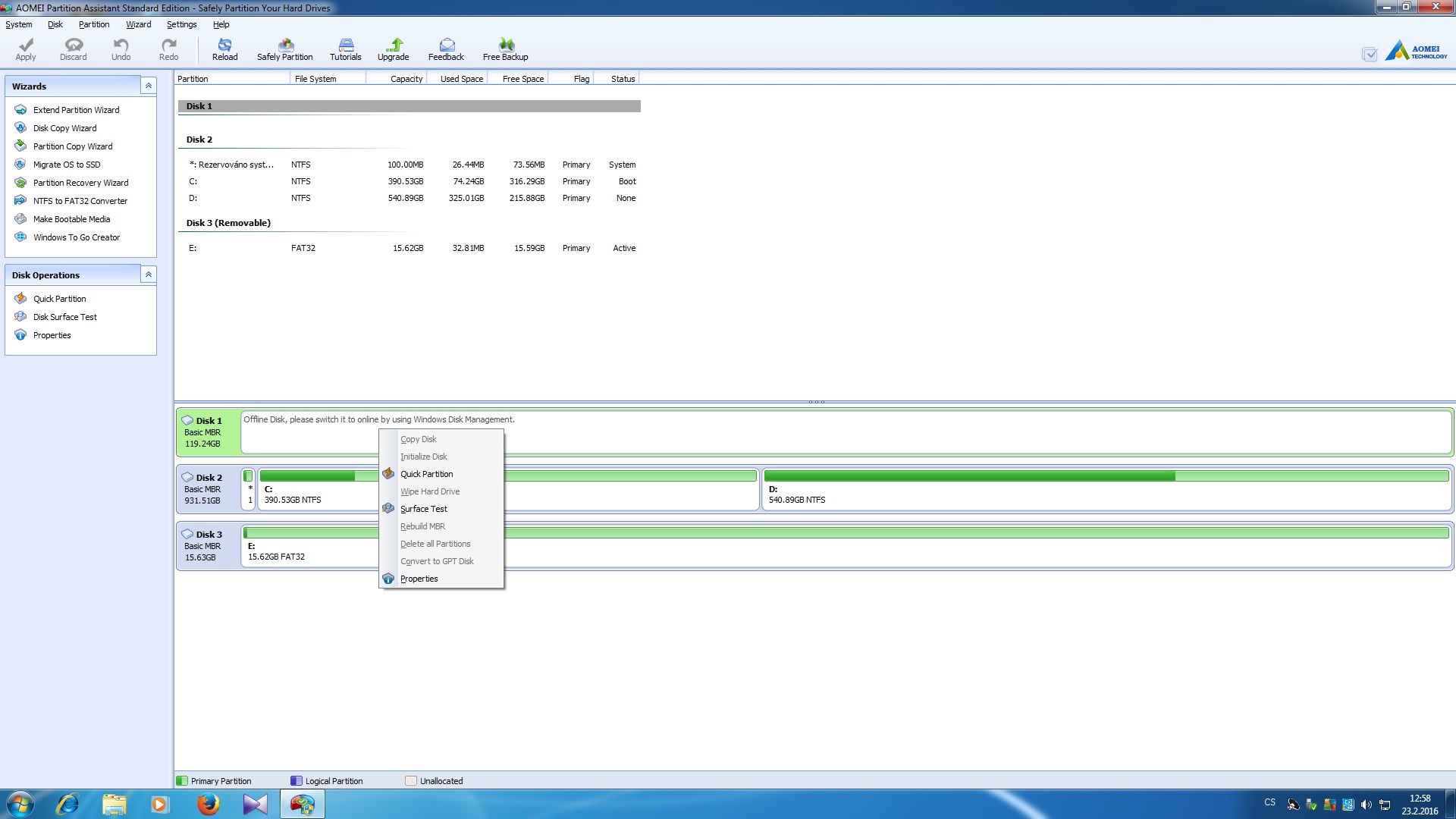
Task: Select the Disk 1 row in partition list
Action: tap(409, 106)
